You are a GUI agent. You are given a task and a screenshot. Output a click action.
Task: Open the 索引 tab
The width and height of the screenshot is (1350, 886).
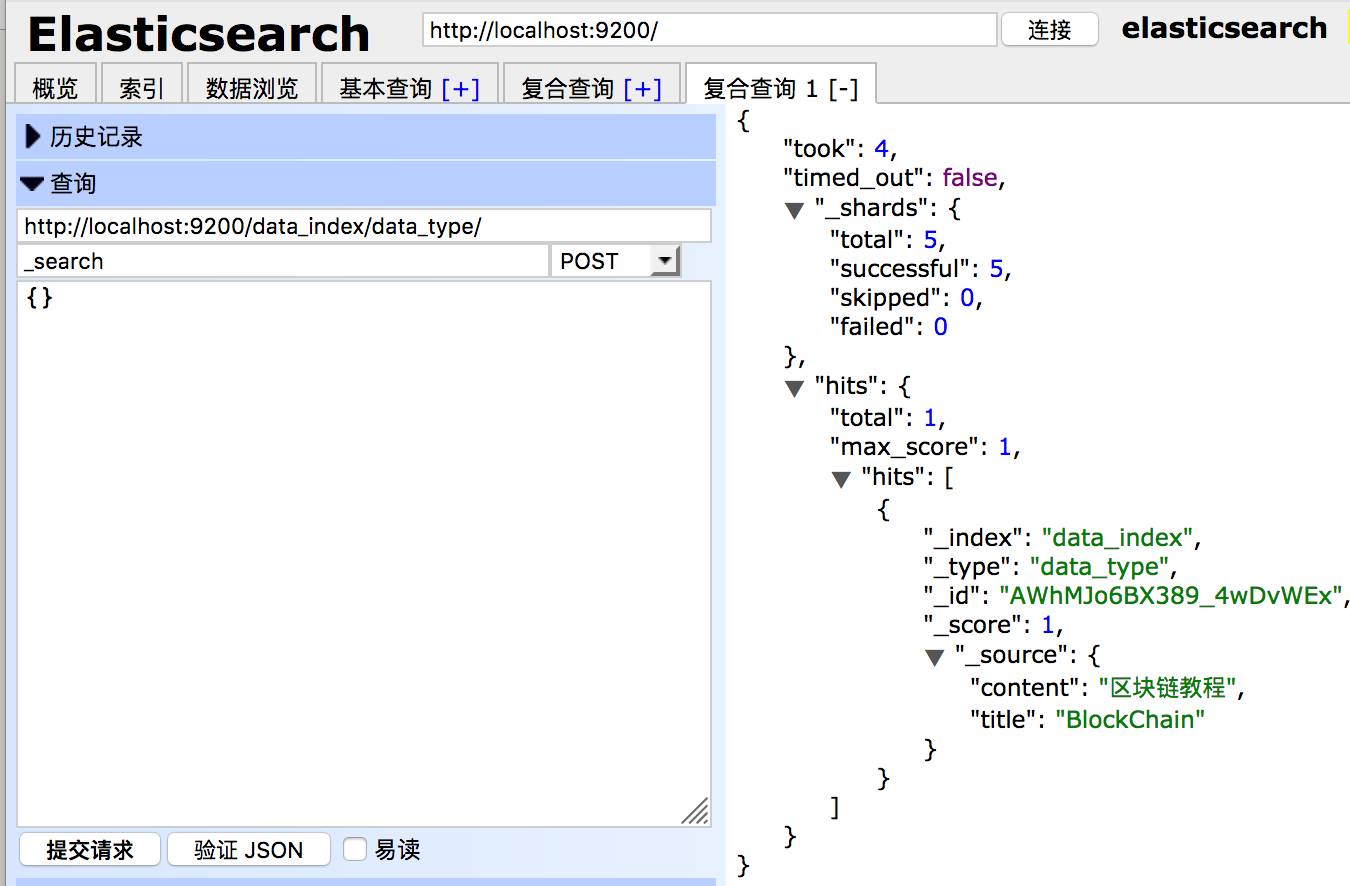[x=141, y=87]
